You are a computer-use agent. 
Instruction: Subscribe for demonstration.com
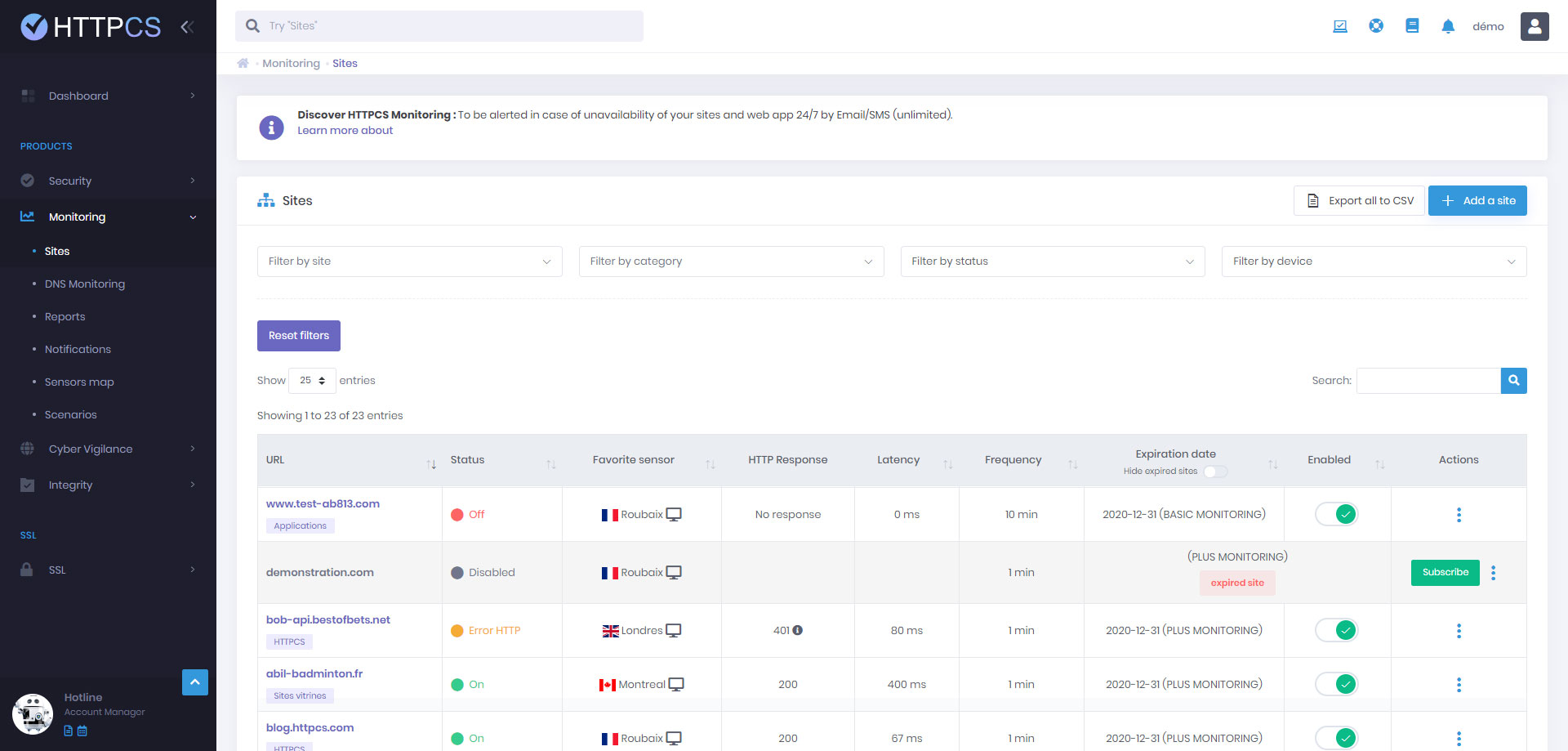tap(1445, 572)
